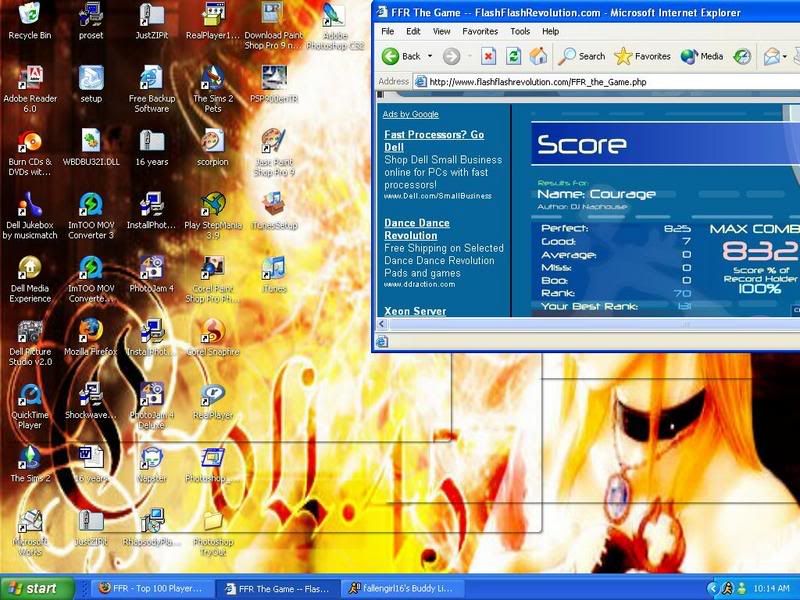800x600 pixels.
Task: Open the Dance Dance Revolution ad link
Action: tap(417, 229)
